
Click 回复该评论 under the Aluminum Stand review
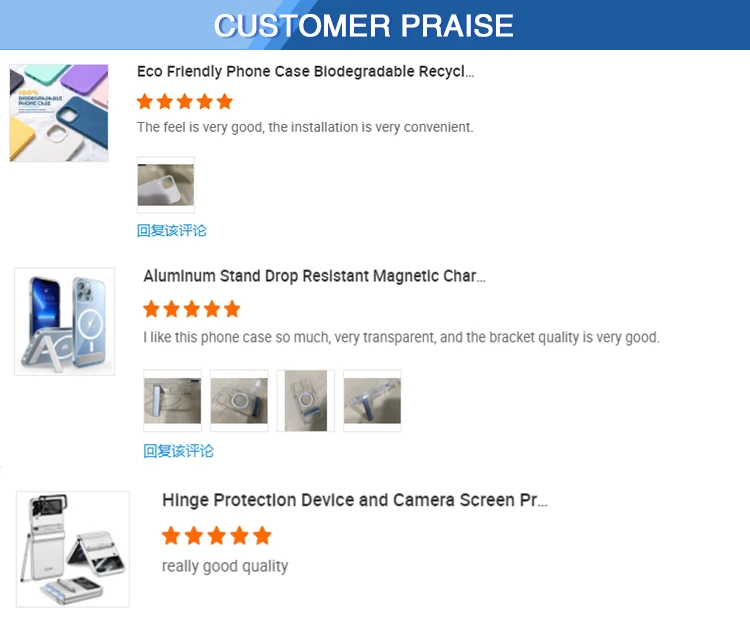pyautogui.click(x=178, y=451)
